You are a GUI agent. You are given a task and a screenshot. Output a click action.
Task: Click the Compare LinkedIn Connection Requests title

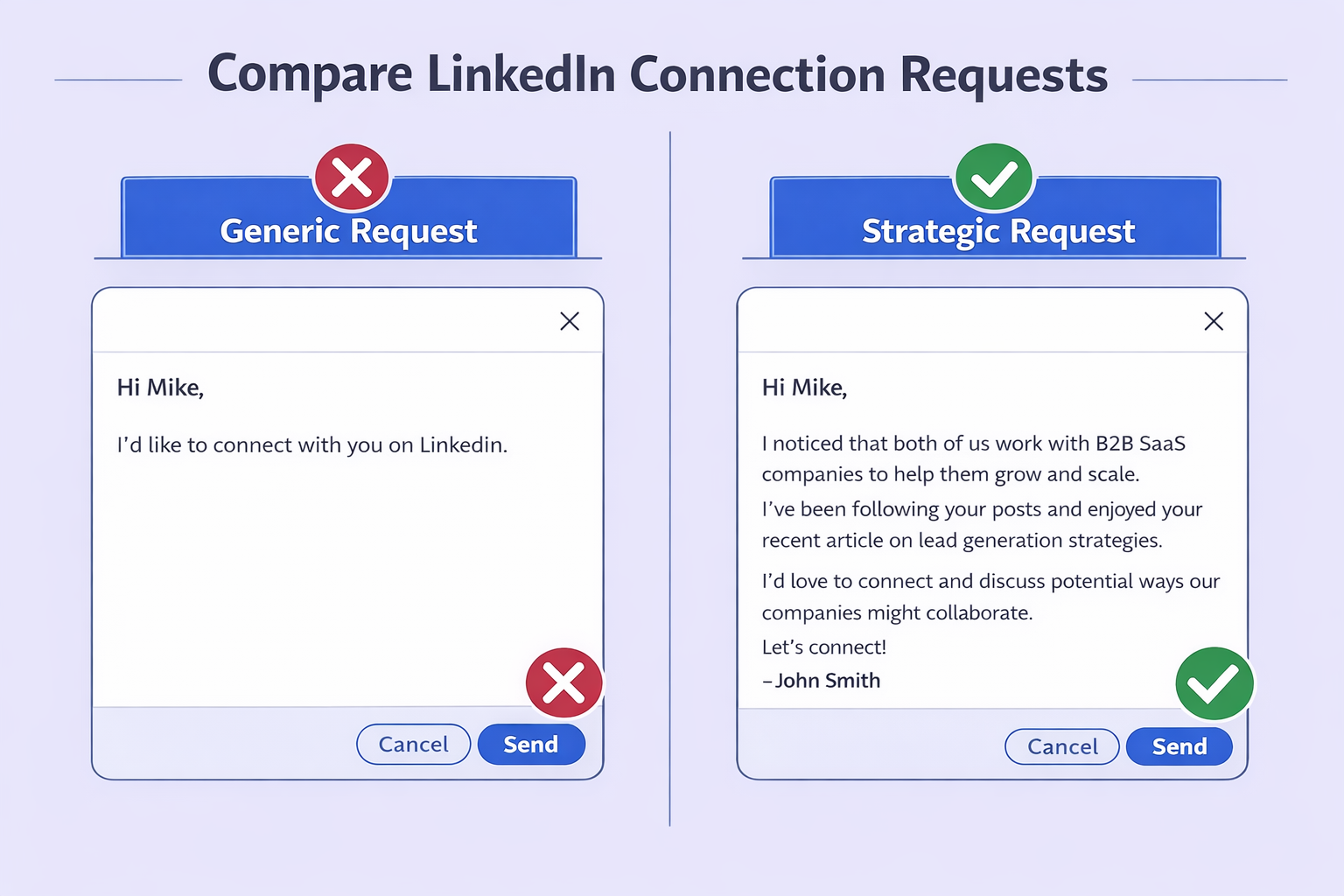(x=657, y=75)
